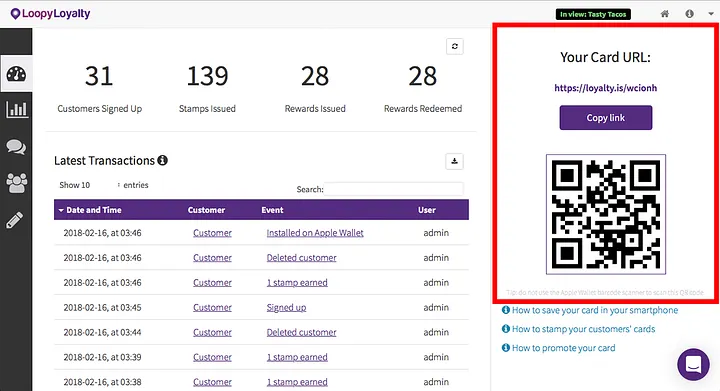Open How to promote your card link
This screenshot has height=391, width=720.
[x=563, y=348]
